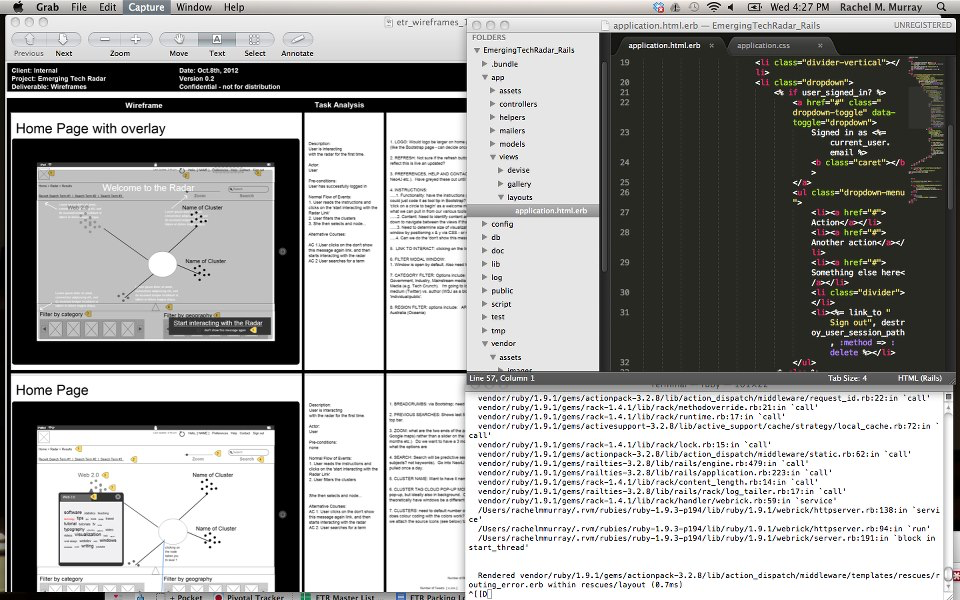
Task: Zoom in using the plus button
Action: click(x=135, y=40)
